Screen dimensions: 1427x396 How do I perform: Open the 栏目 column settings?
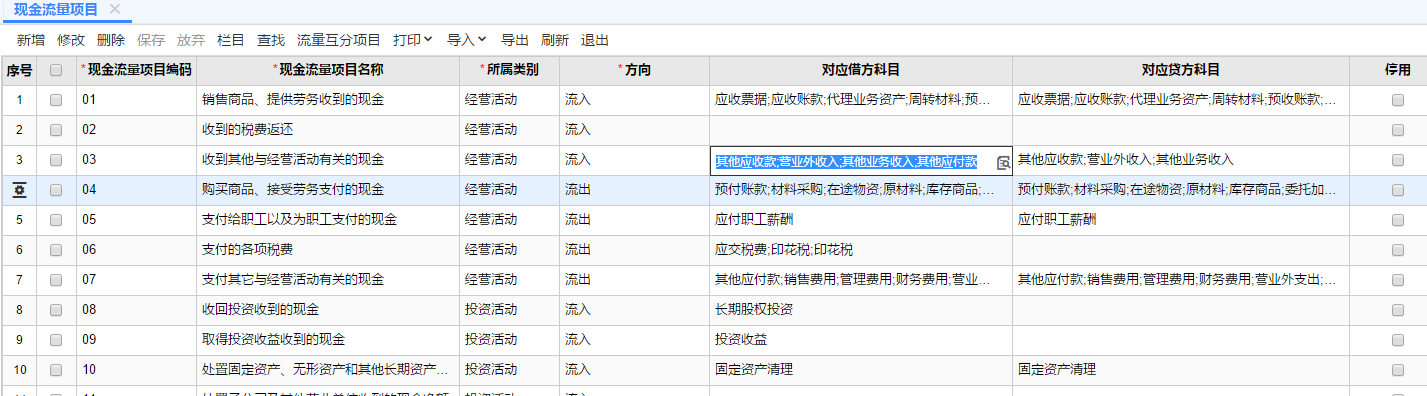pyautogui.click(x=231, y=40)
